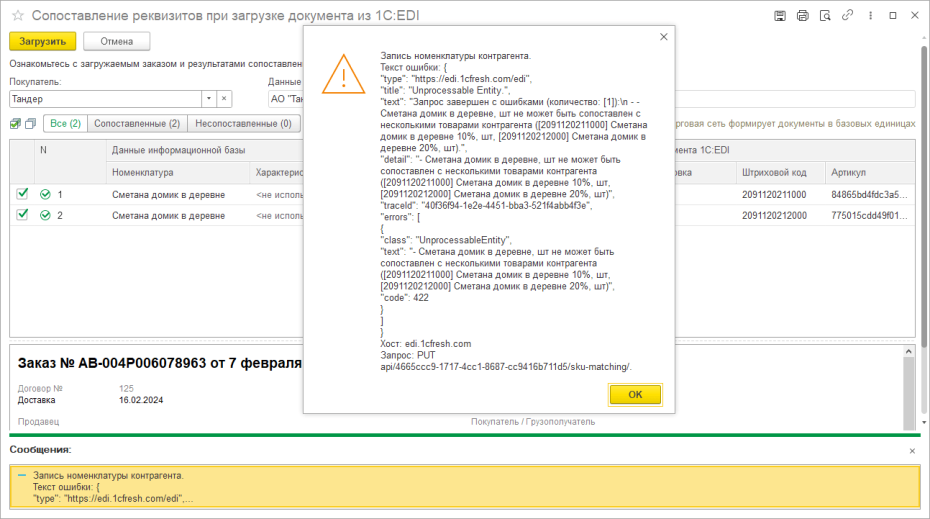Clear the Покупатель field
This screenshot has height=519, width=930.
[224, 99]
